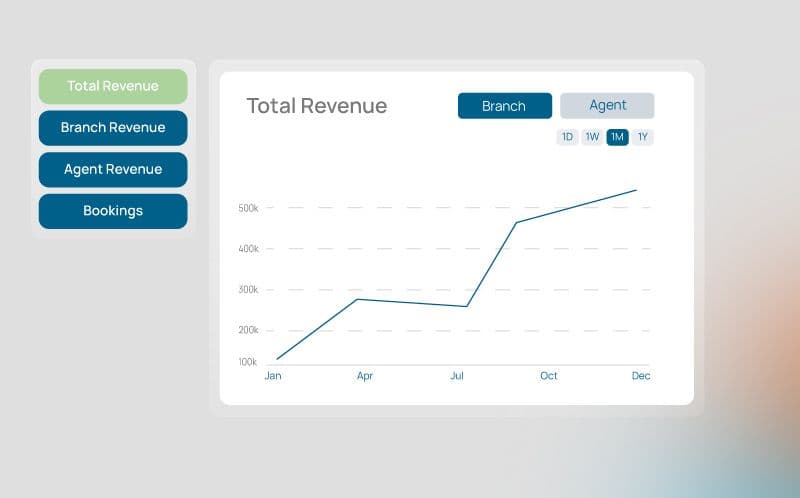Open the Branch Revenue section
The image size is (800, 498).
[x=113, y=128]
